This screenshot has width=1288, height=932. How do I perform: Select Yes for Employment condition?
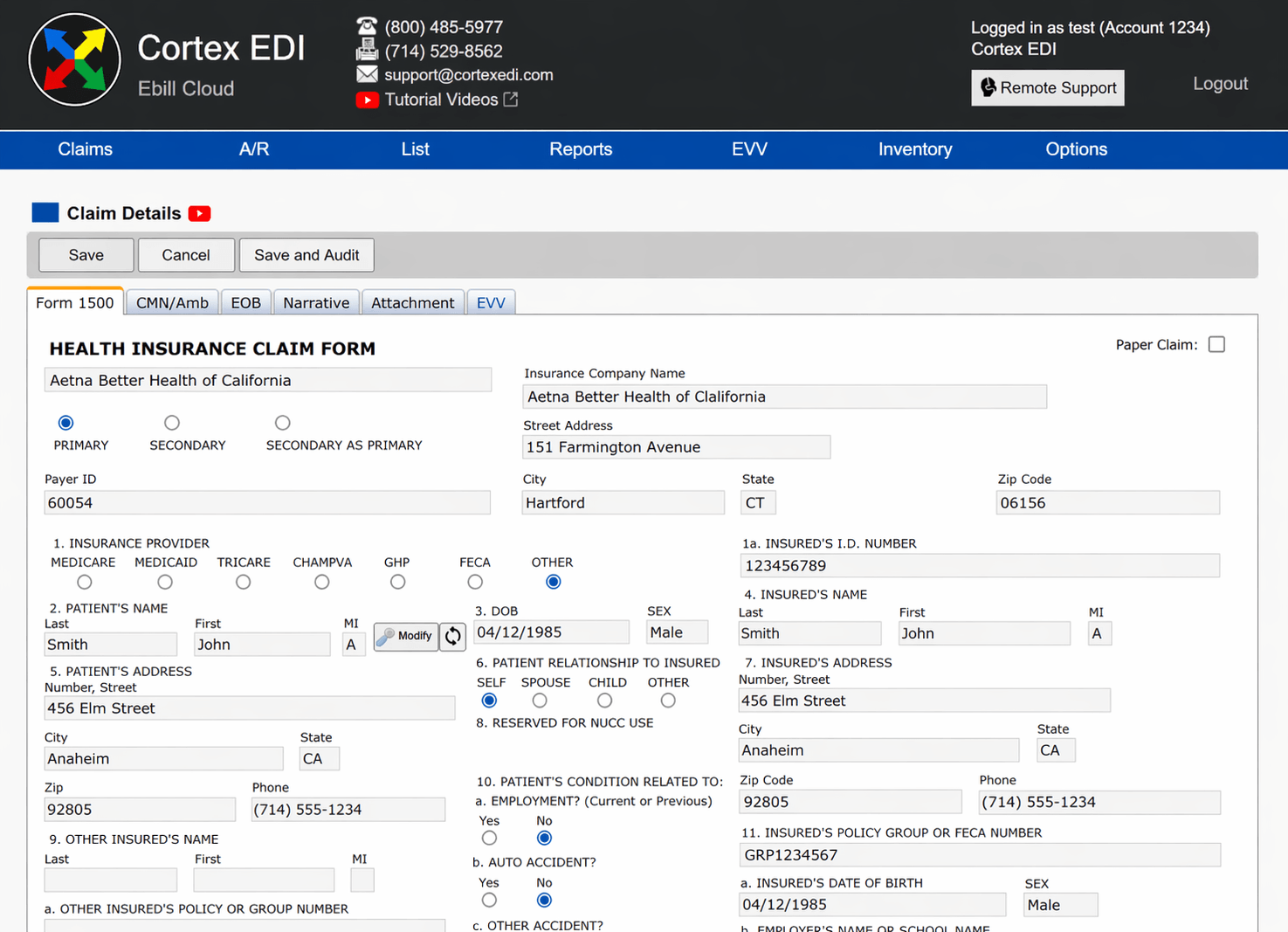tap(489, 838)
